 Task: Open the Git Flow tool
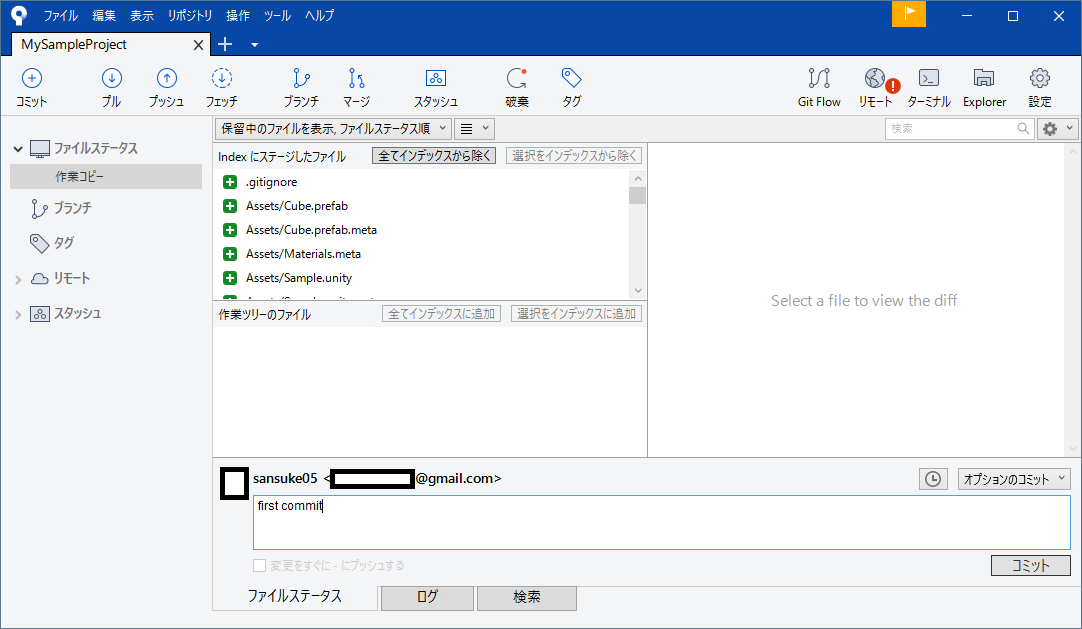(819, 86)
